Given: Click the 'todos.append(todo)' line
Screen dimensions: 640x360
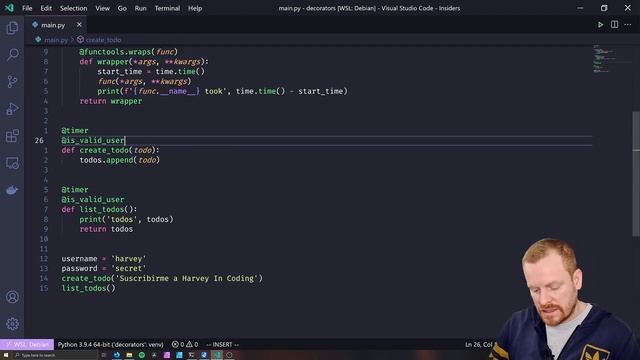Looking at the screenshot, I should coord(120,160).
